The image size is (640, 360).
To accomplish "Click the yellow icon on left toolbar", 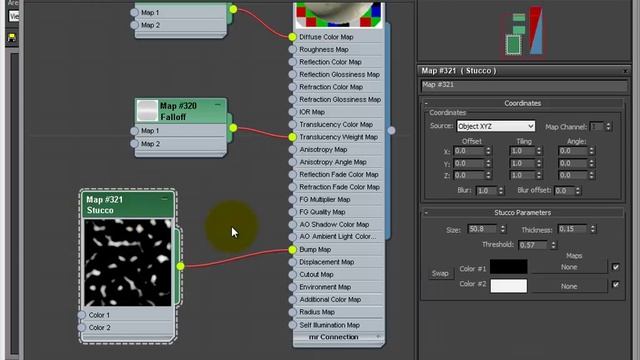I will 12,38.
